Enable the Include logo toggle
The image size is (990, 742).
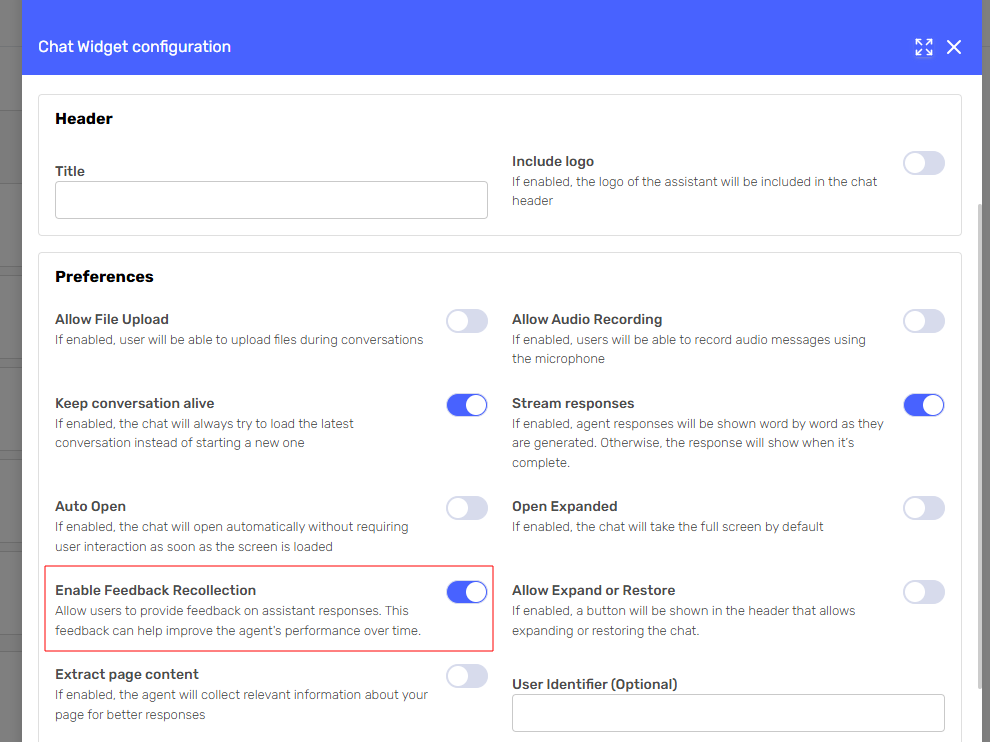(923, 163)
